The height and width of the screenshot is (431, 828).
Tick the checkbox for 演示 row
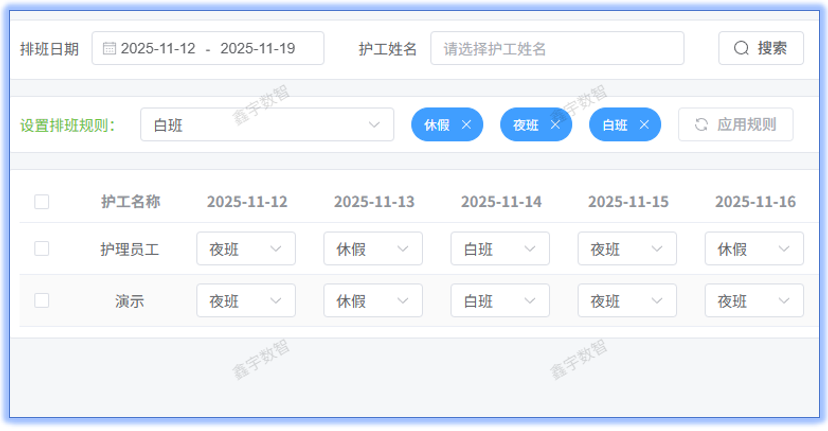click(42, 300)
